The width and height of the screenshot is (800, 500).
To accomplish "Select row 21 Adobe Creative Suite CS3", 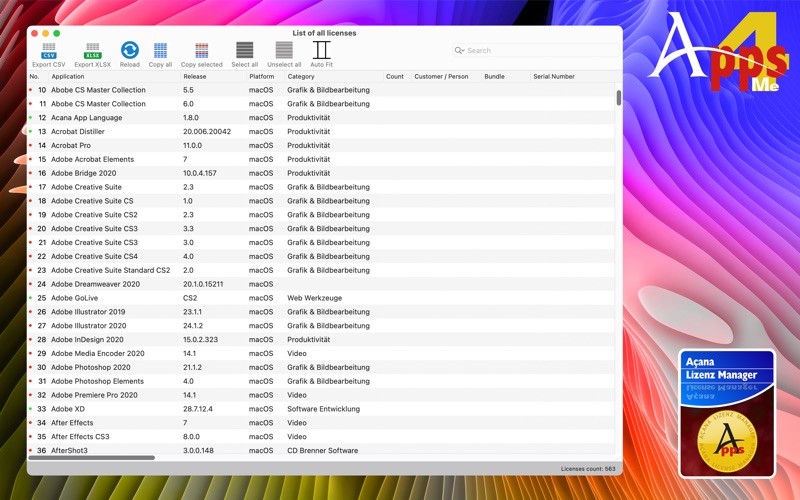I will coord(321,242).
